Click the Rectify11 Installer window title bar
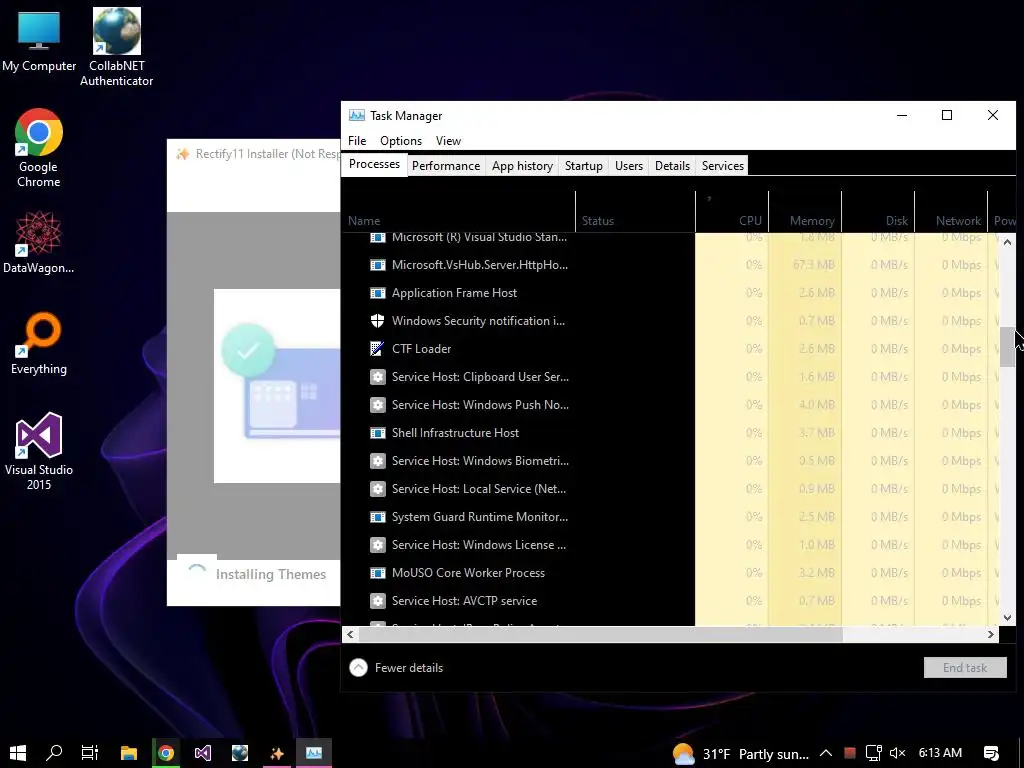Viewport: 1024px width, 768px height. click(x=254, y=154)
